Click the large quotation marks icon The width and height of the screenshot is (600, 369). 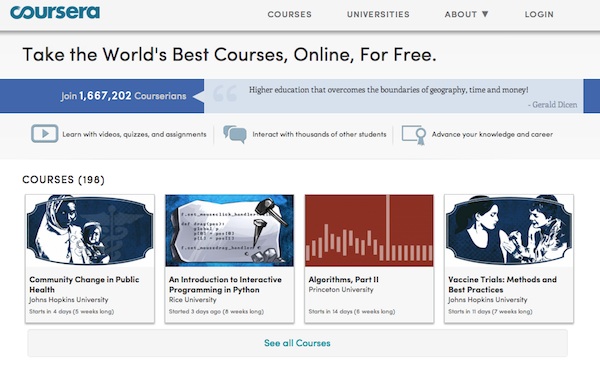(x=225, y=94)
